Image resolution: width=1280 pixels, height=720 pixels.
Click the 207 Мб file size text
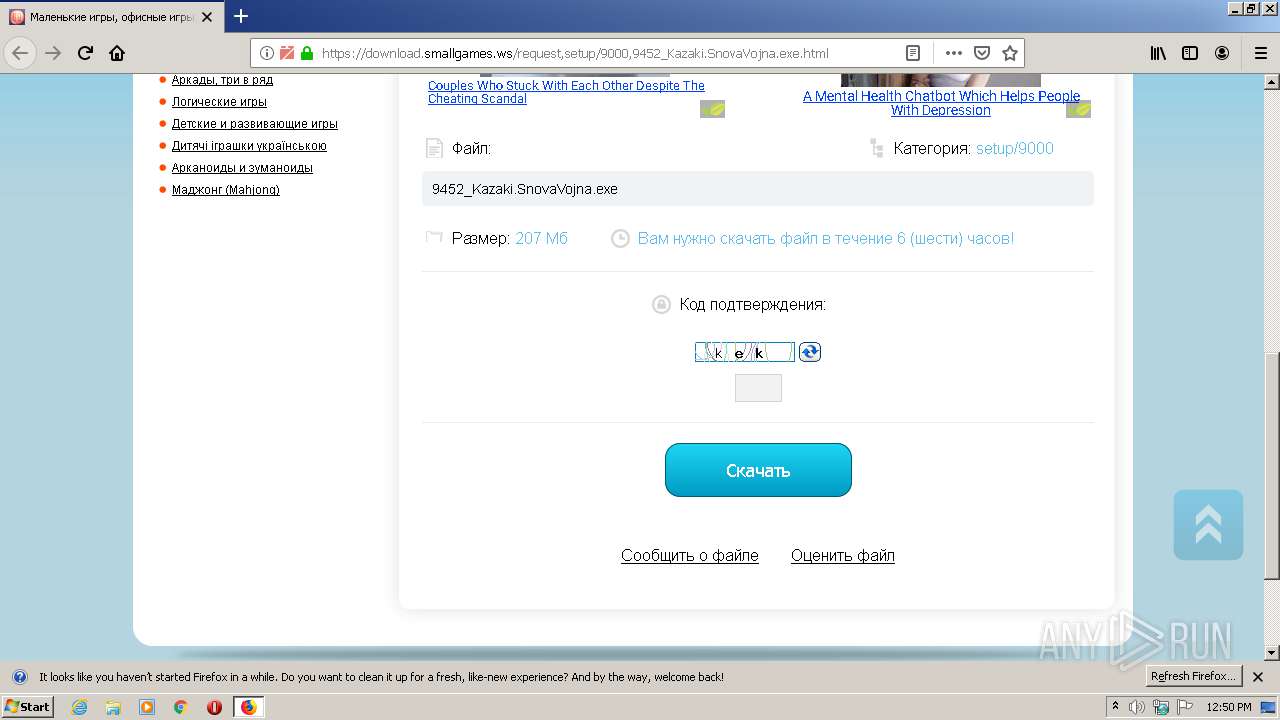(x=541, y=238)
